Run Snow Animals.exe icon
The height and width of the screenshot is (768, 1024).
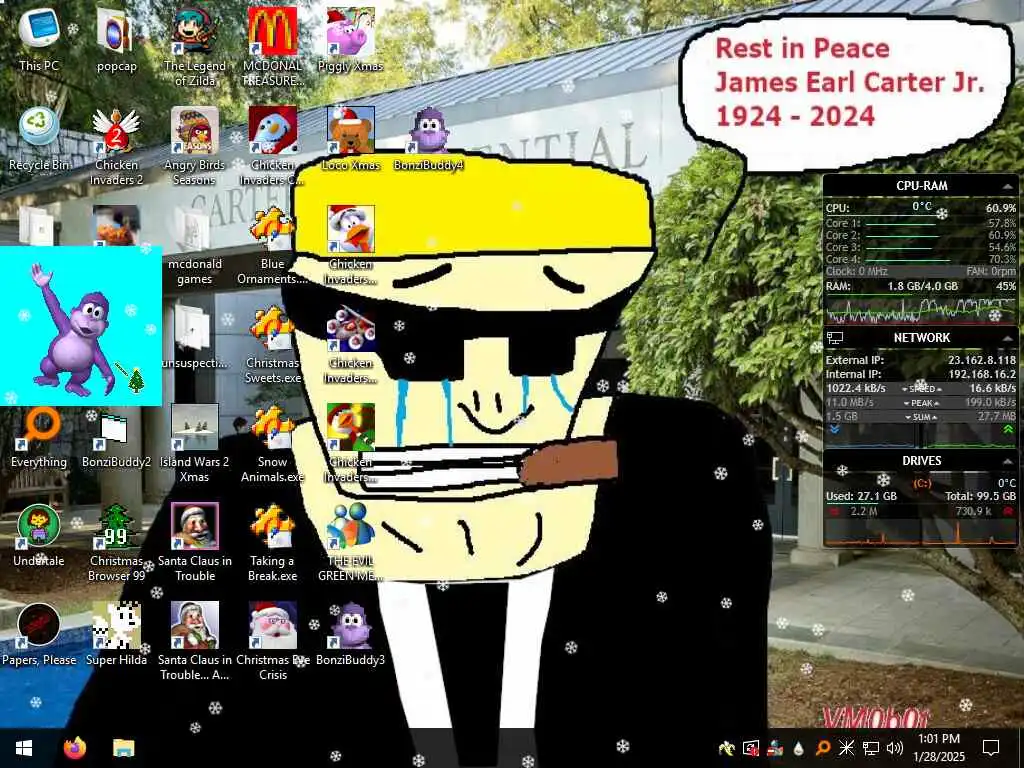[273, 444]
